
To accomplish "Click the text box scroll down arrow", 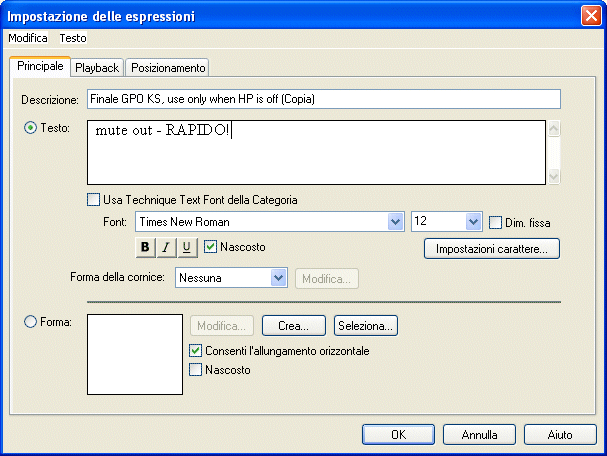I will click(554, 177).
